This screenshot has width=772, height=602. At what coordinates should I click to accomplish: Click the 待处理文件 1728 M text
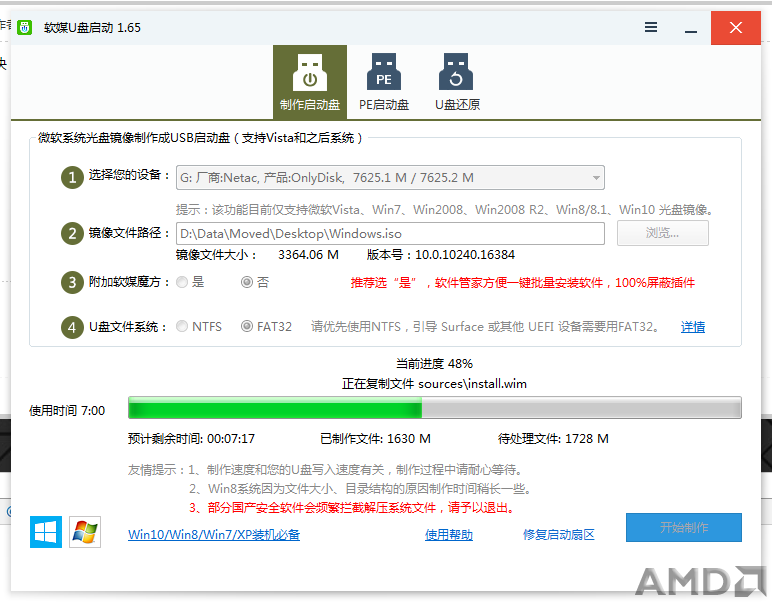(553, 439)
